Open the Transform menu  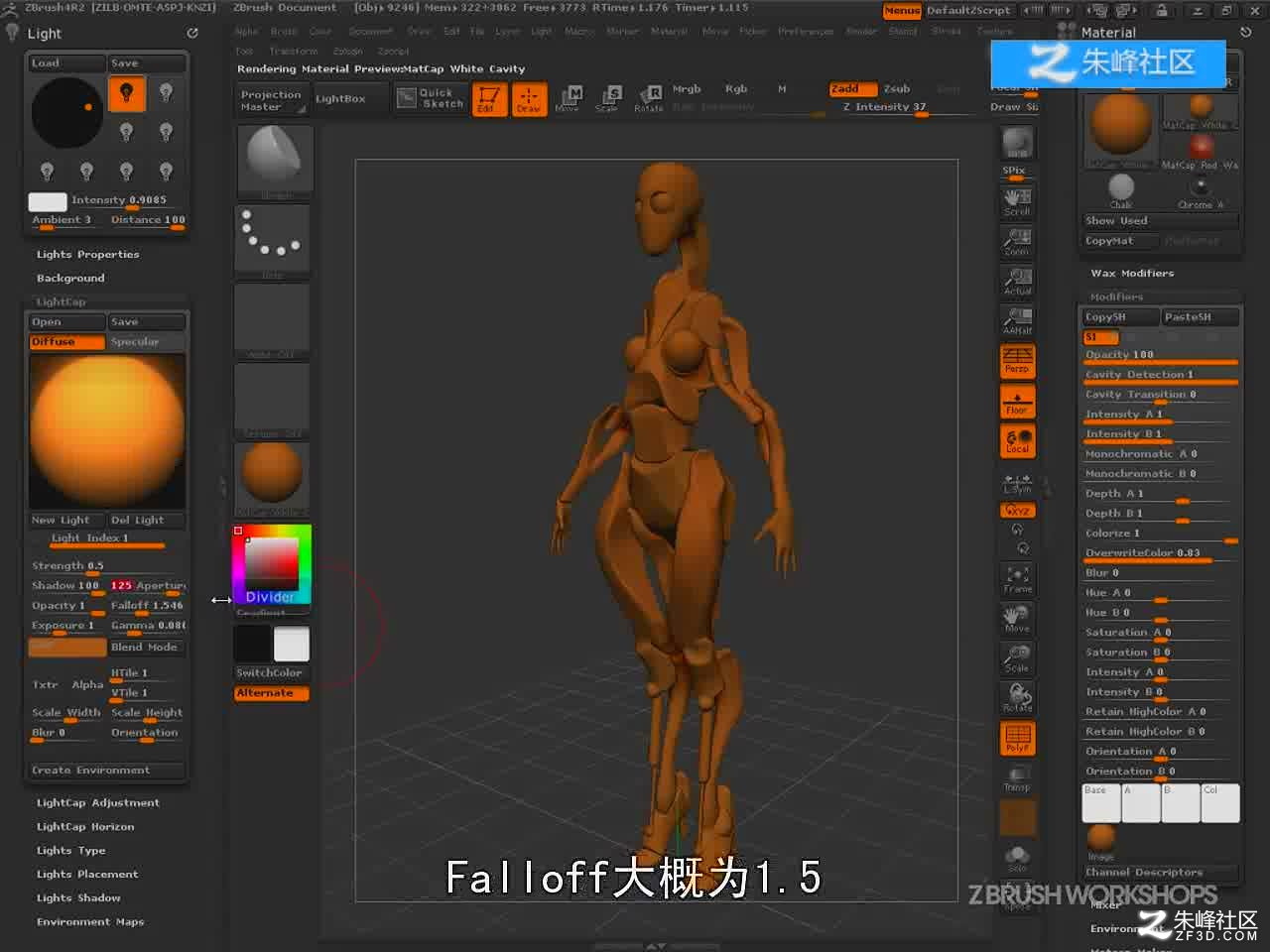click(293, 51)
